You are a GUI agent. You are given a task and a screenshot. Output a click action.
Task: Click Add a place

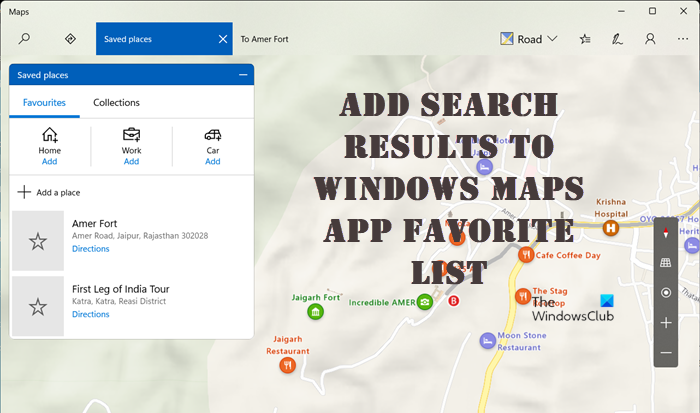click(49, 192)
